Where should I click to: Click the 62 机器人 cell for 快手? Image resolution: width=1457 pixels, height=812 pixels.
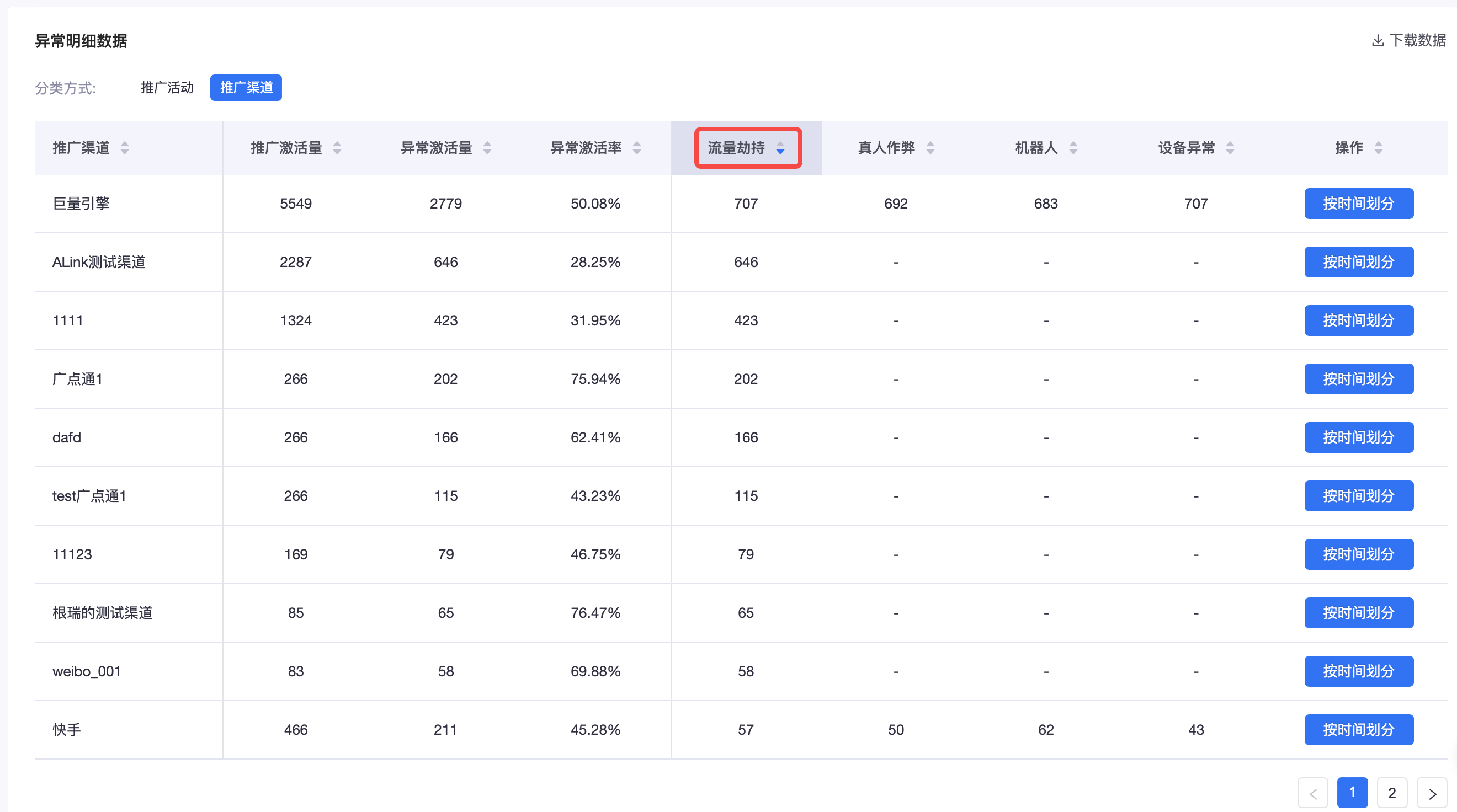(1046, 730)
